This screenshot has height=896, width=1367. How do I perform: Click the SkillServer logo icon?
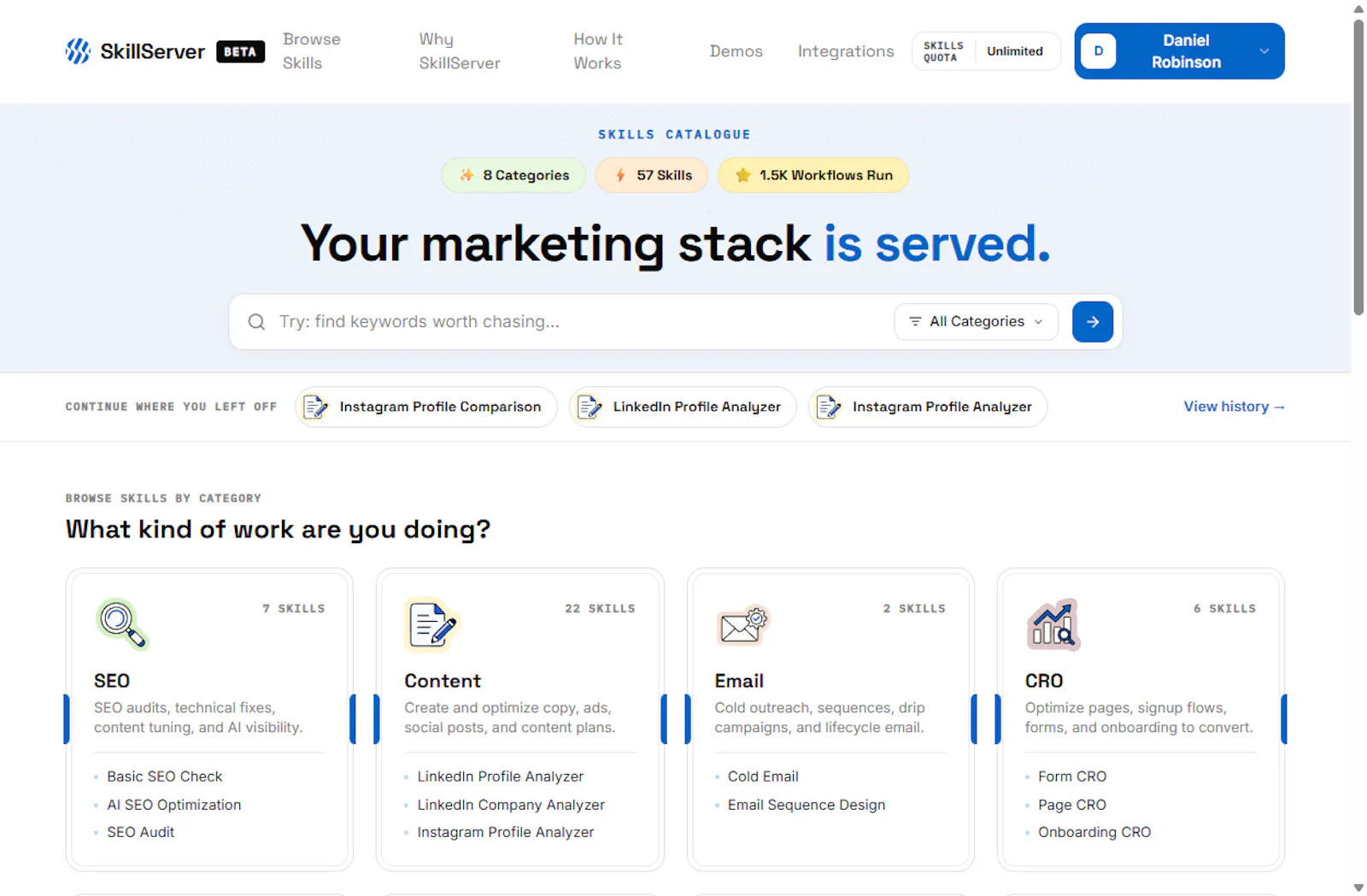[x=78, y=51]
